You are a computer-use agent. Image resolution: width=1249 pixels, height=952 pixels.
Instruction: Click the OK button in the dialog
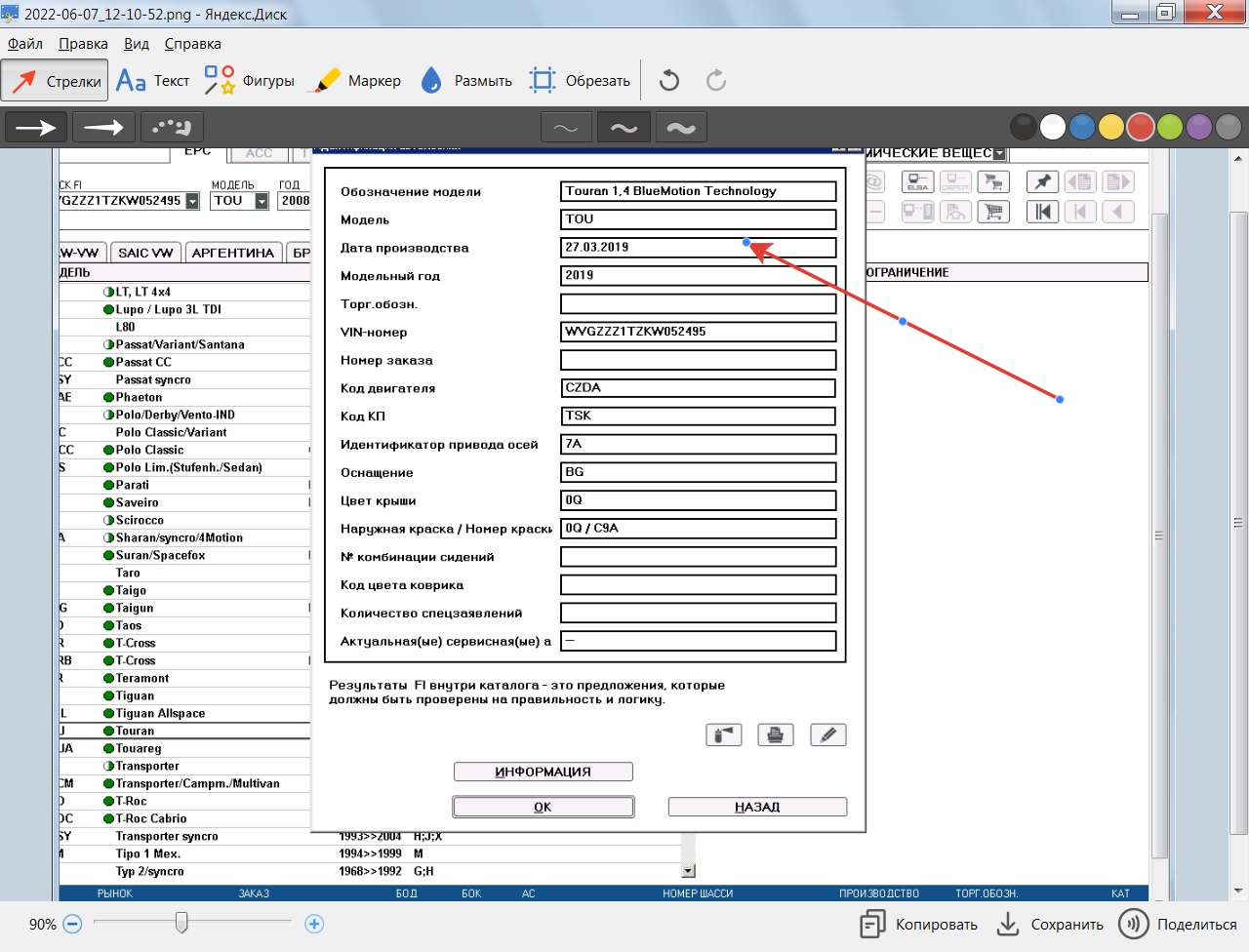544,807
